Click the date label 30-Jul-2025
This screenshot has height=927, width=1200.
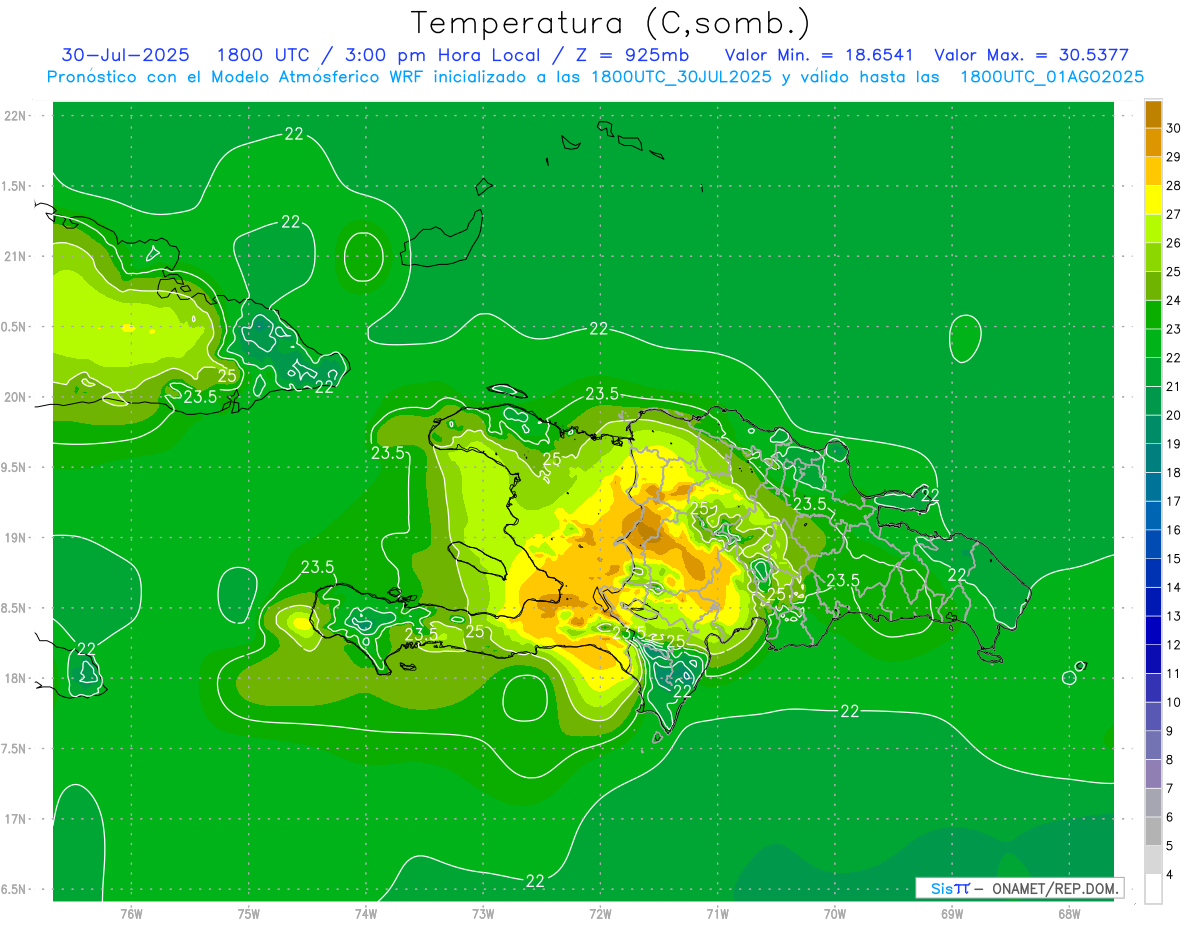pos(125,55)
